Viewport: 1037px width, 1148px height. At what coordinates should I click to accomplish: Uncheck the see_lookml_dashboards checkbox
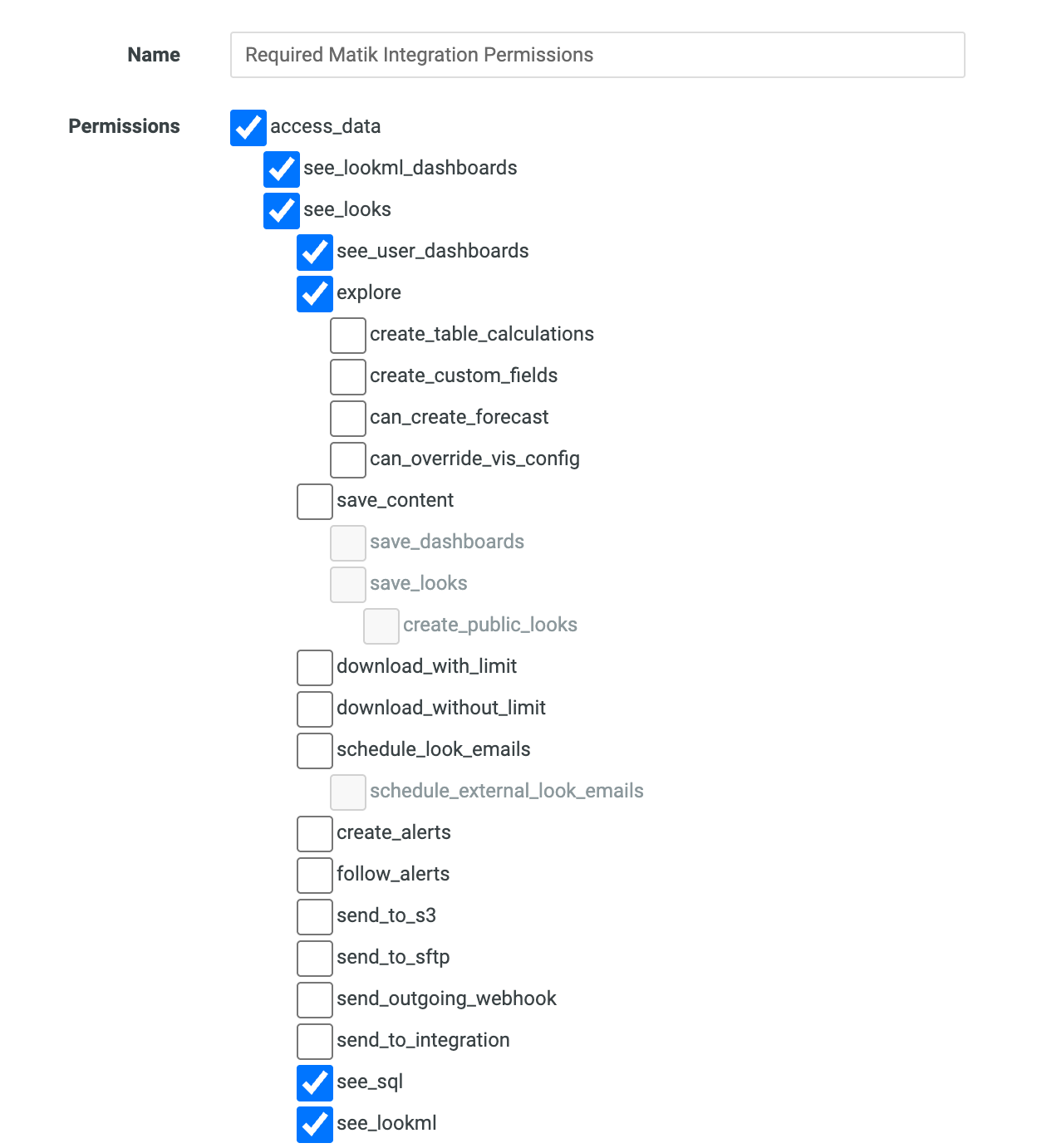282,169
